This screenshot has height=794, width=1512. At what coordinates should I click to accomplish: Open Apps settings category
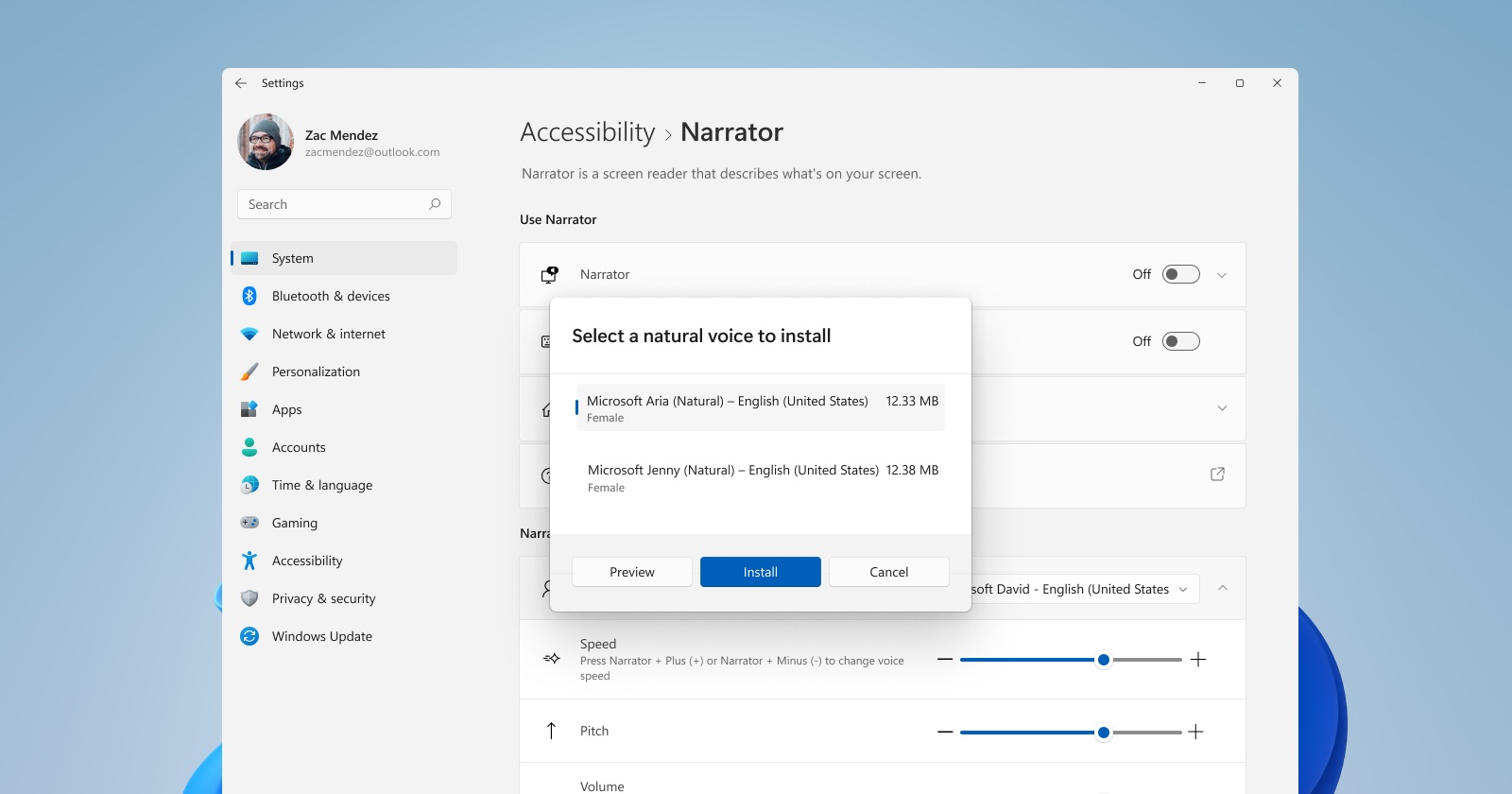pos(344,409)
